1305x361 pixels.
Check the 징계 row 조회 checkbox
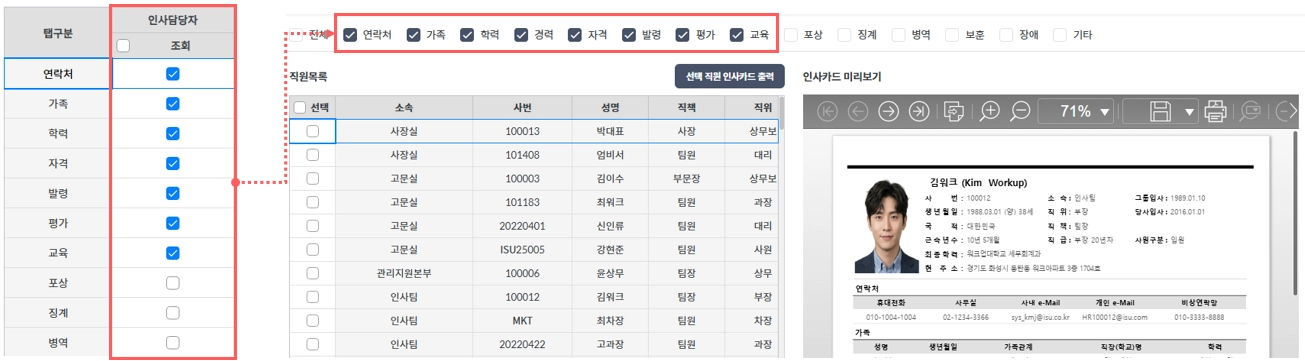click(x=173, y=313)
